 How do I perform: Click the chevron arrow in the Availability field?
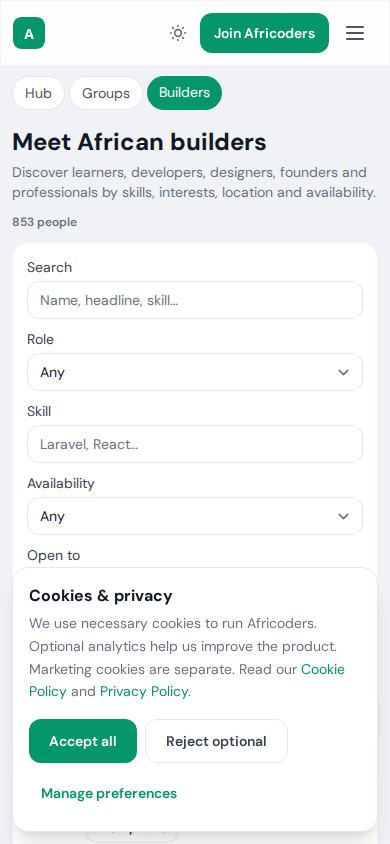(x=343, y=516)
